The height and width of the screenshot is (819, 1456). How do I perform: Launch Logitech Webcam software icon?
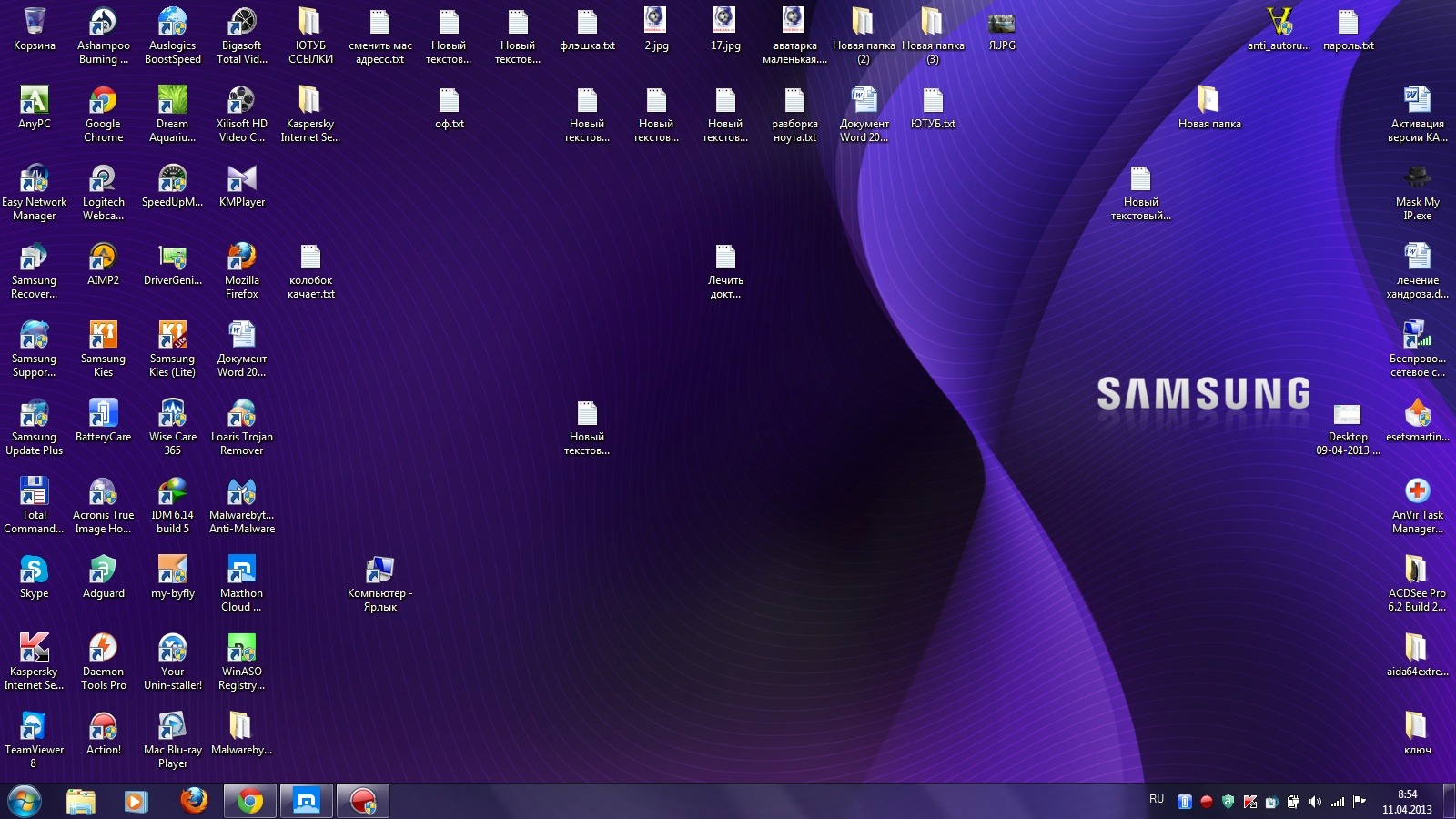(x=104, y=192)
